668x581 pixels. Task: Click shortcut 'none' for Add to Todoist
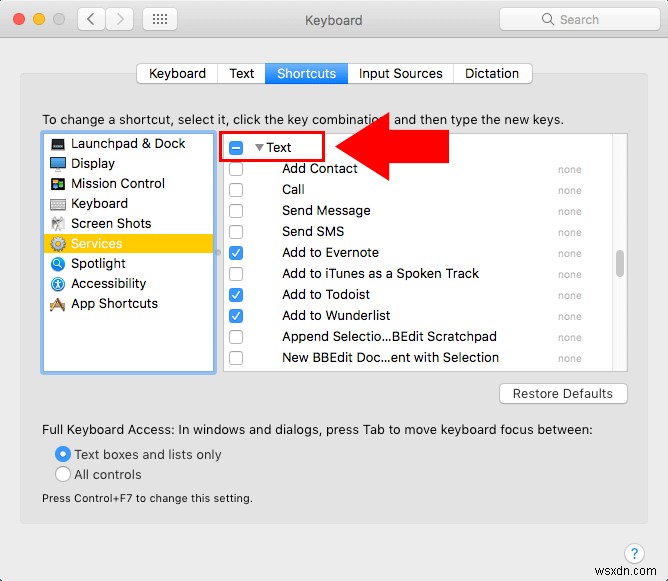tap(570, 296)
